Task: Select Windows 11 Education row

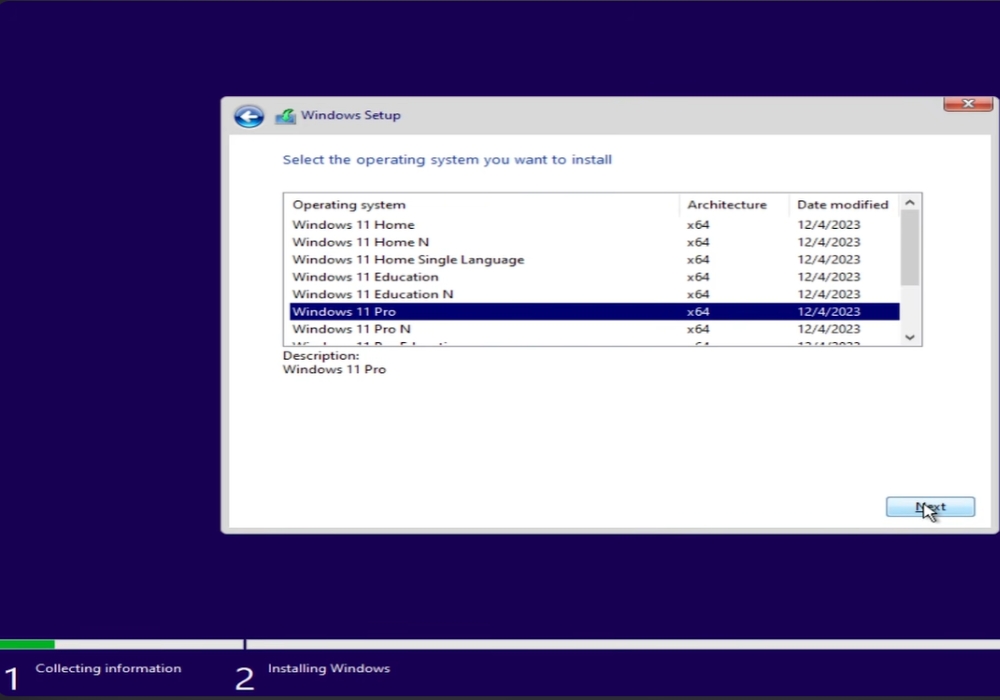Action: tap(594, 277)
